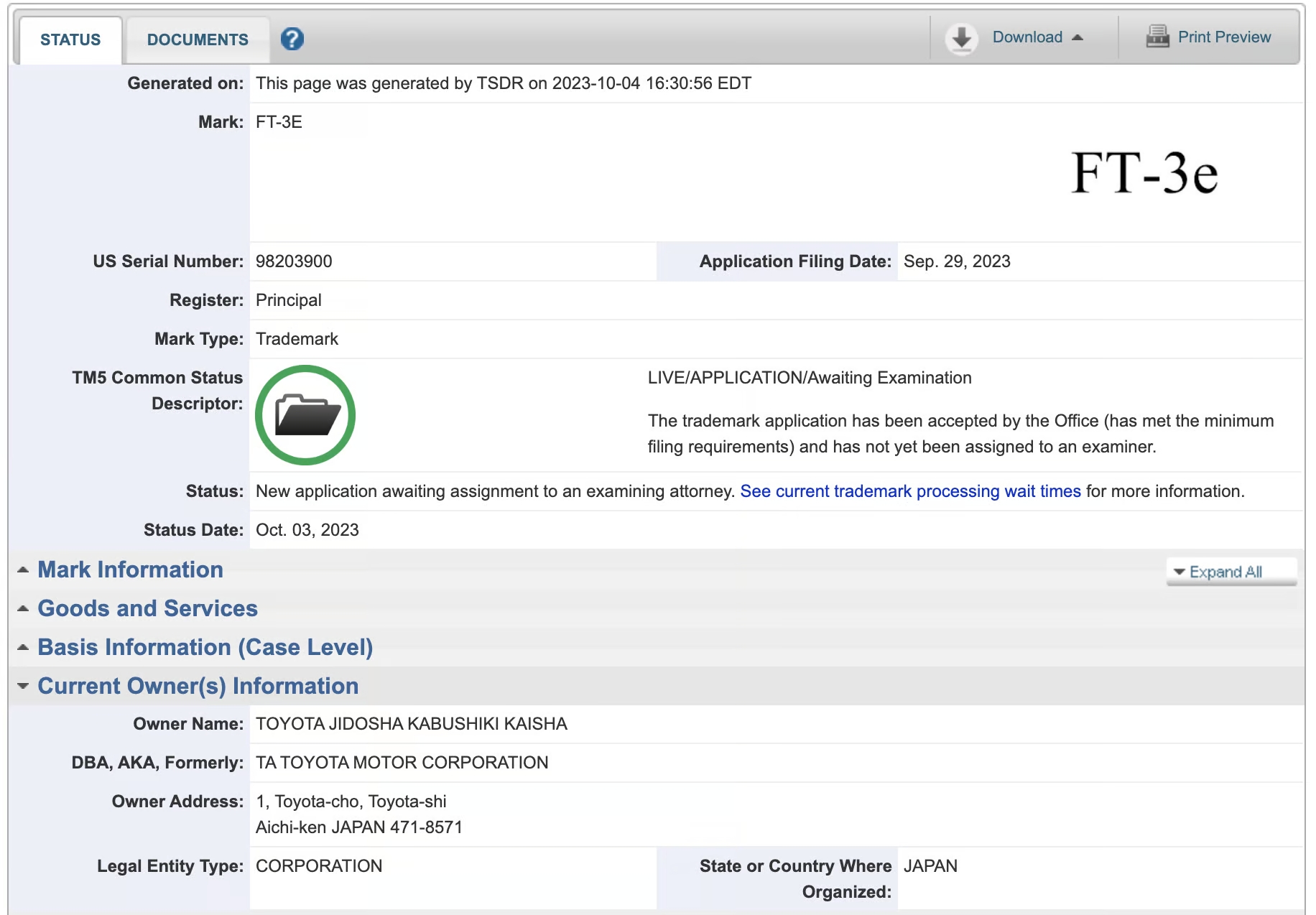
Task: Switch to the DOCUMENTS tab
Action: click(198, 40)
